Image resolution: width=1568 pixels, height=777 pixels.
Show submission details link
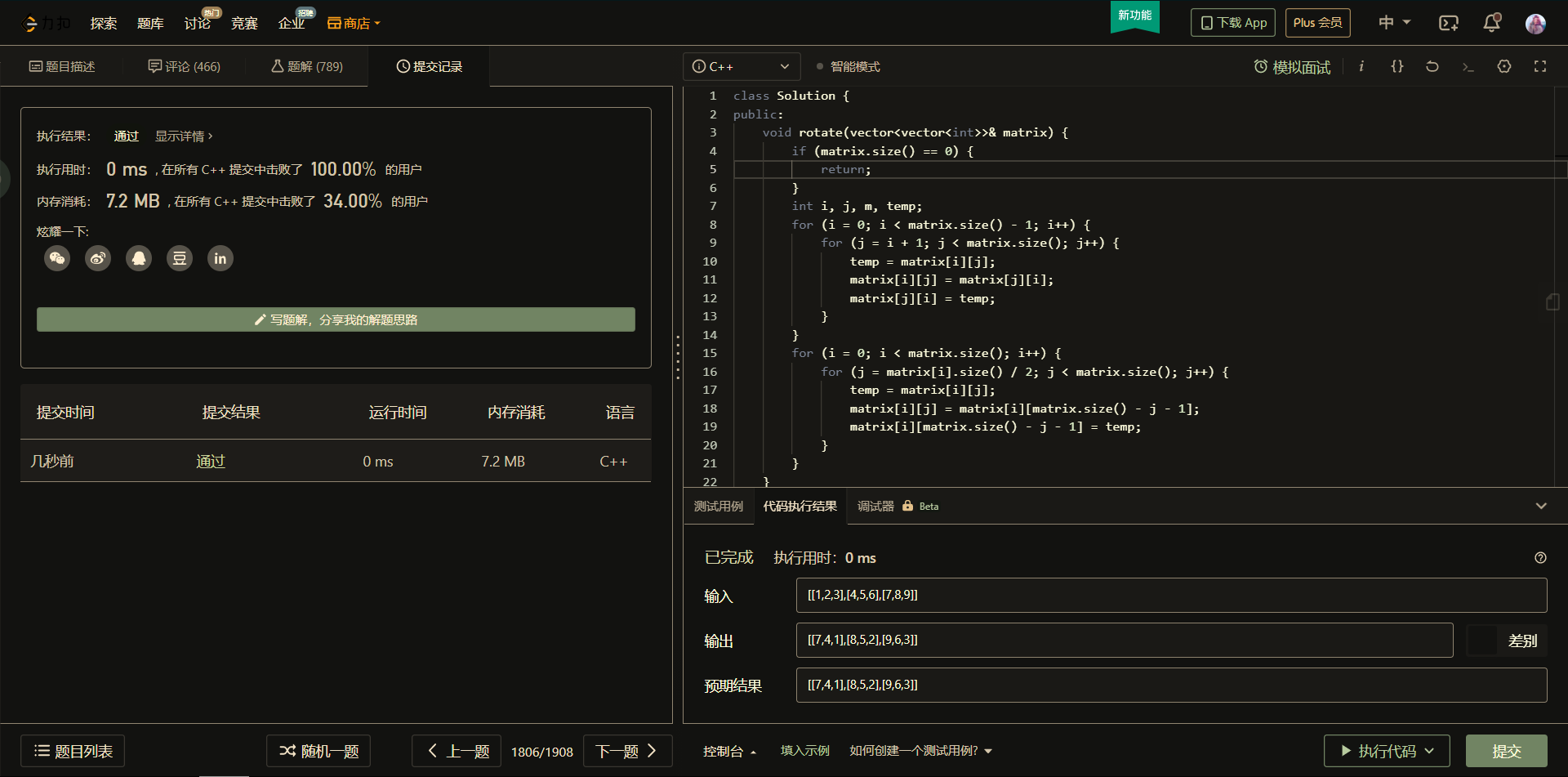[x=184, y=136]
